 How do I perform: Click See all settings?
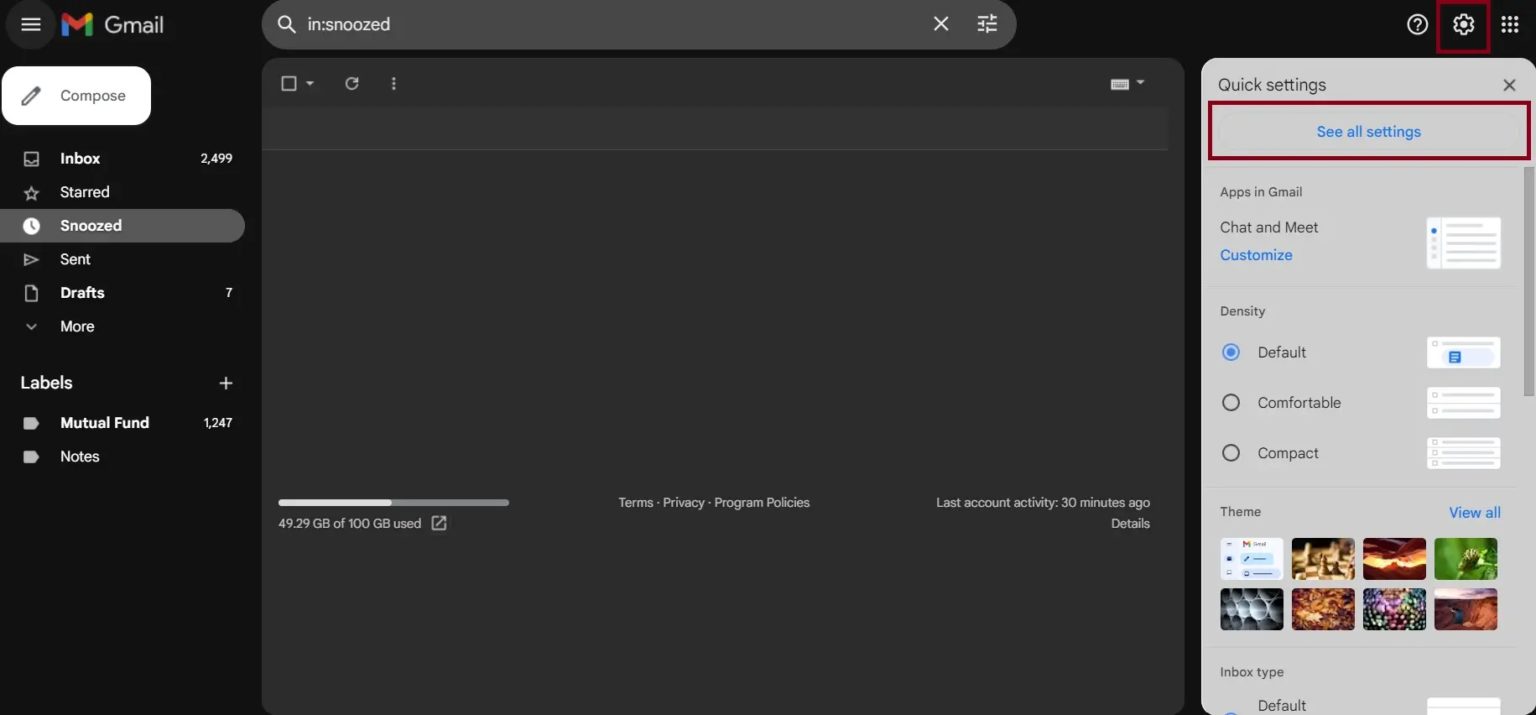pyautogui.click(x=1368, y=131)
